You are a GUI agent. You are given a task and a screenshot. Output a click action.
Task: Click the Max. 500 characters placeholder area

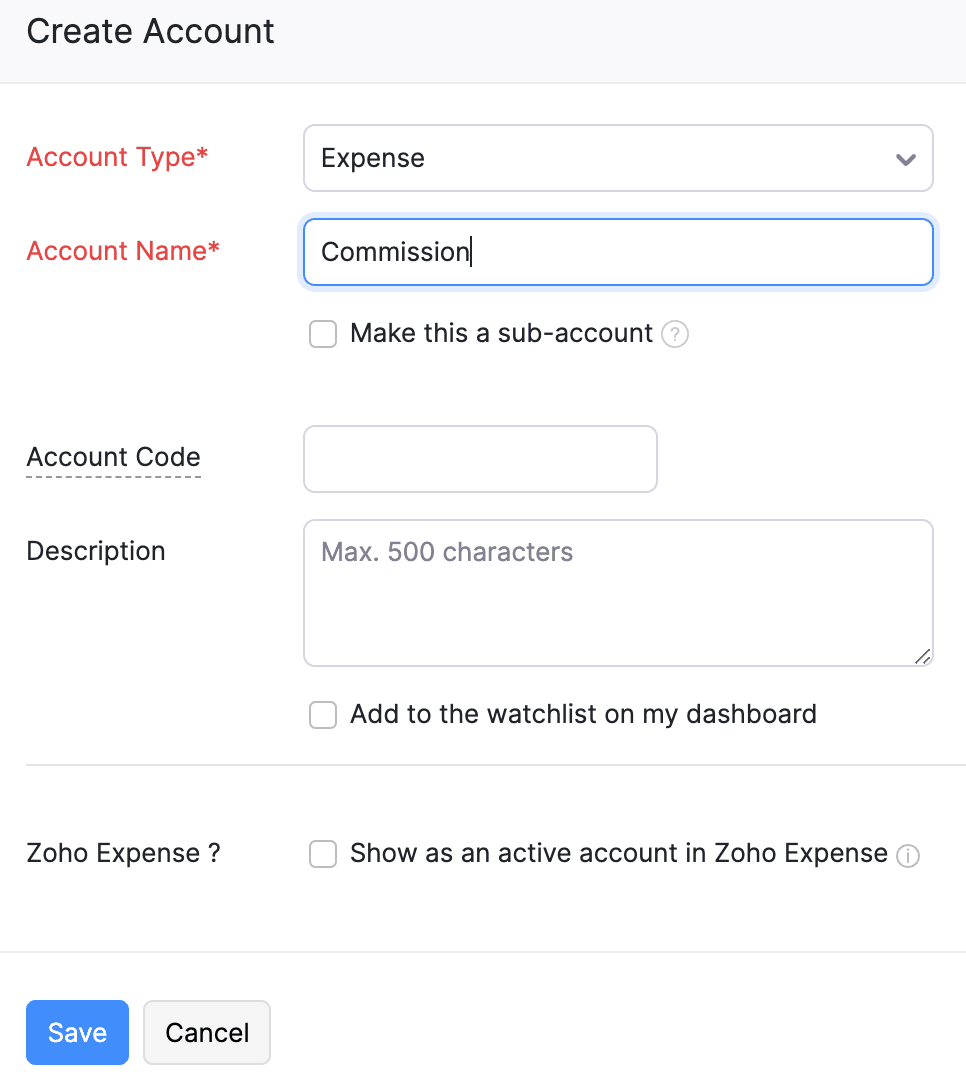(446, 551)
